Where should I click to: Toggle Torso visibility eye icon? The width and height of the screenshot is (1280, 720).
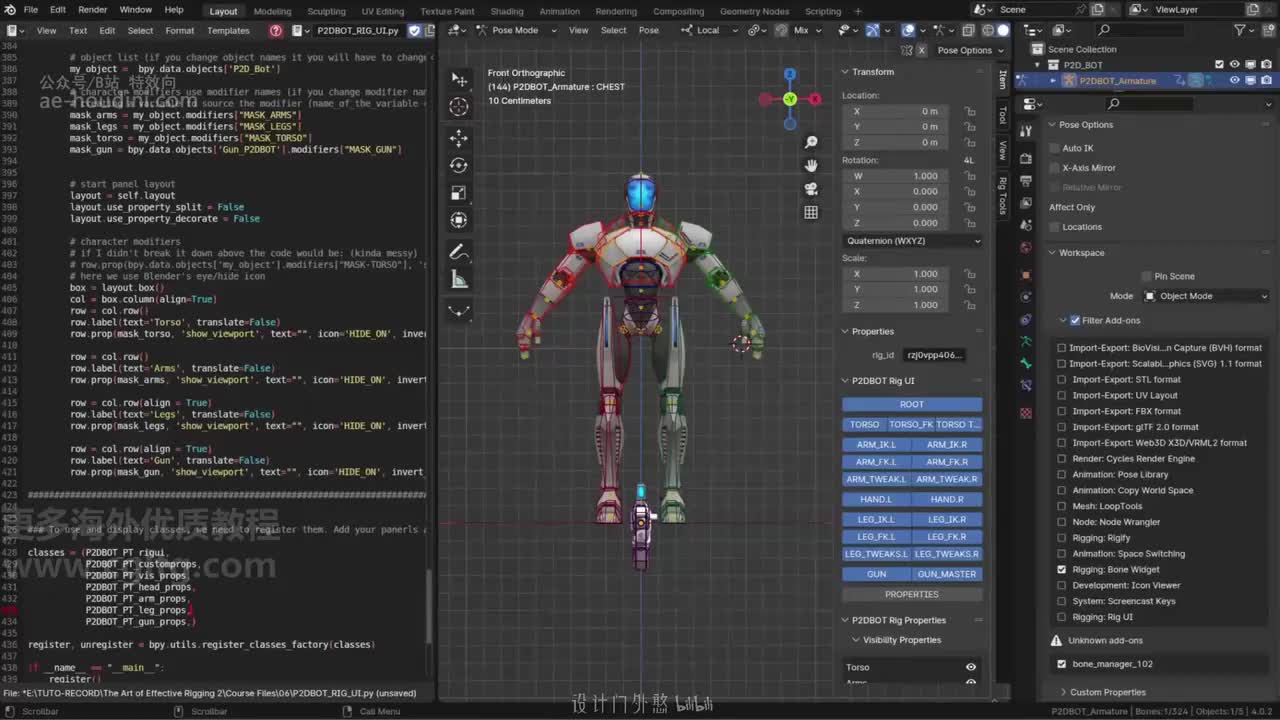click(x=970, y=667)
